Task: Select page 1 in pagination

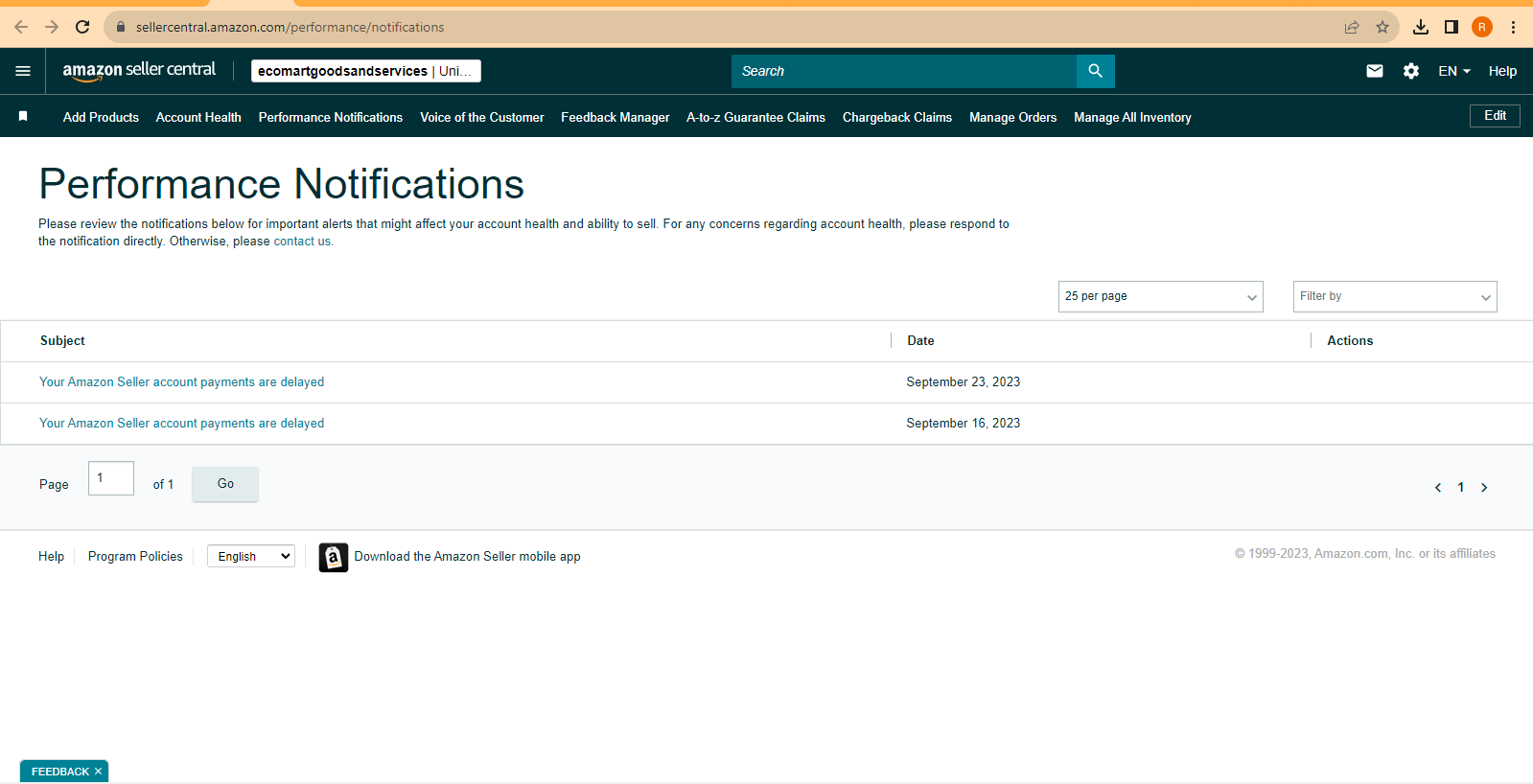Action: tap(1461, 488)
